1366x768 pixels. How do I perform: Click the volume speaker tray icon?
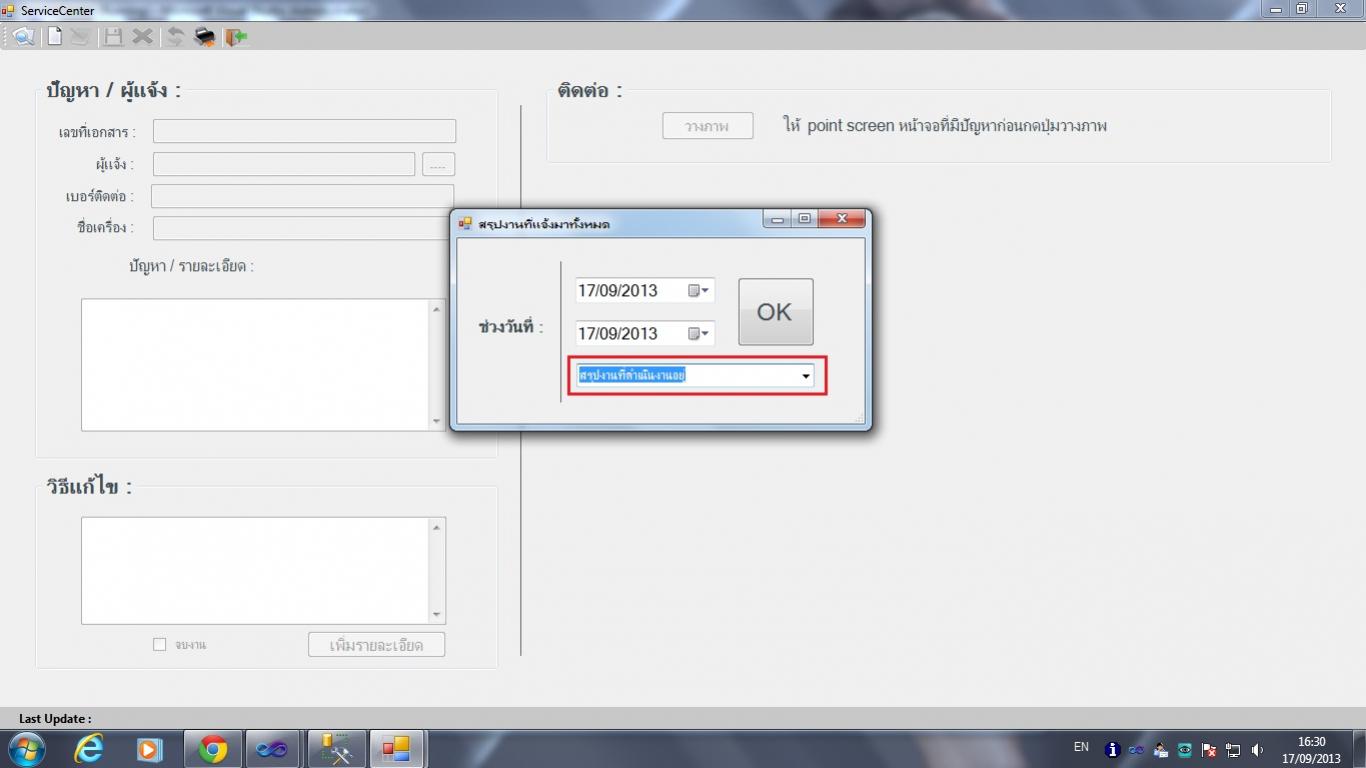(x=1257, y=750)
